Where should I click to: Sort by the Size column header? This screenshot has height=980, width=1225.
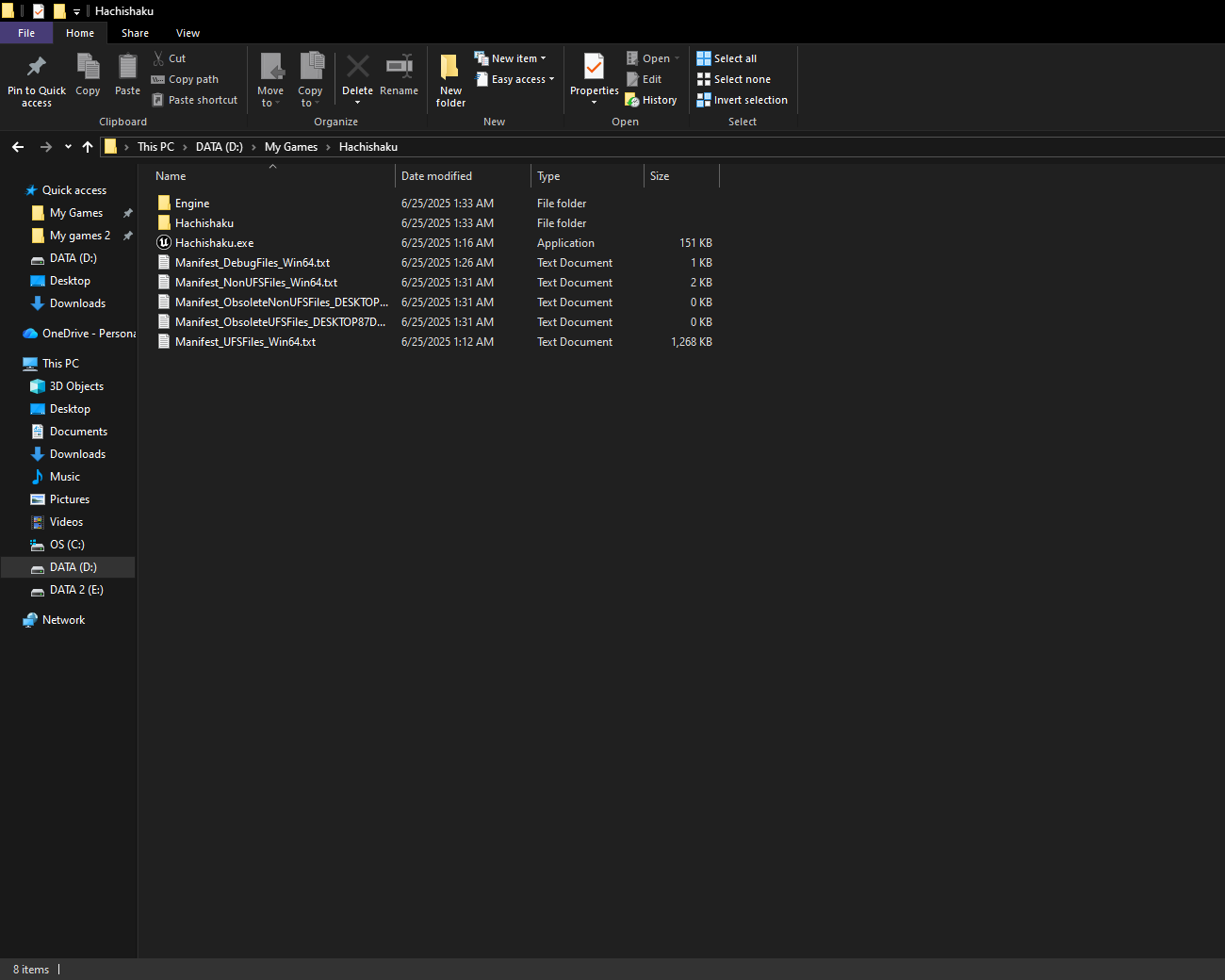(x=682, y=176)
